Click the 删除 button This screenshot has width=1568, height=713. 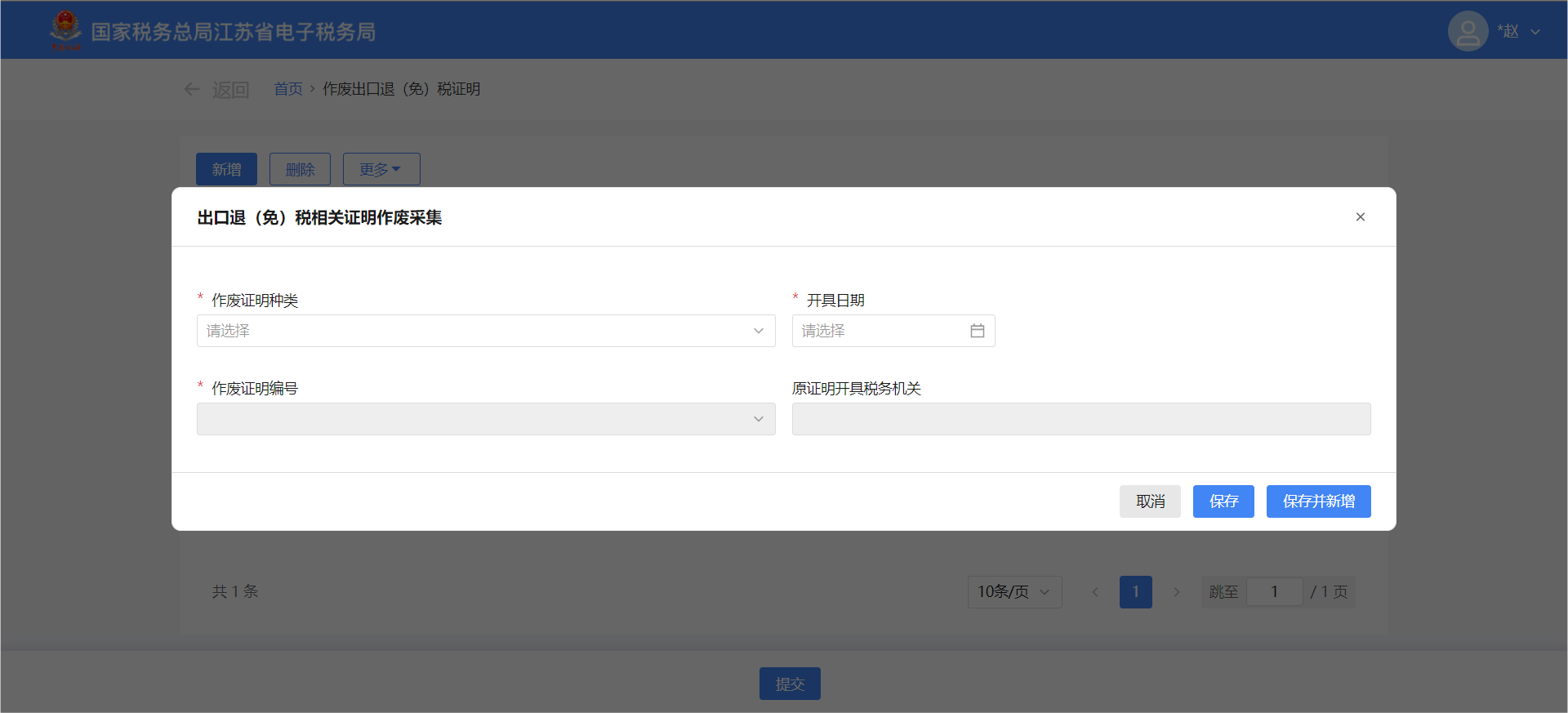pos(300,169)
